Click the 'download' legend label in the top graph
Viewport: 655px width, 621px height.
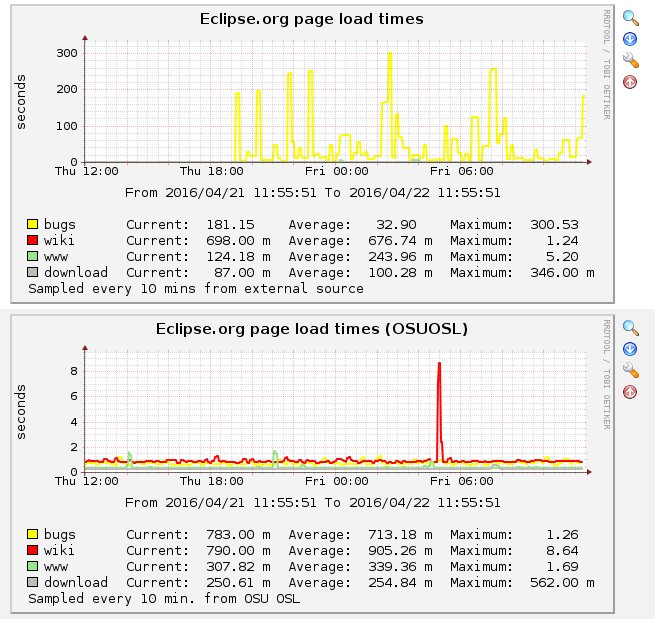pyautogui.click(x=76, y=272)
